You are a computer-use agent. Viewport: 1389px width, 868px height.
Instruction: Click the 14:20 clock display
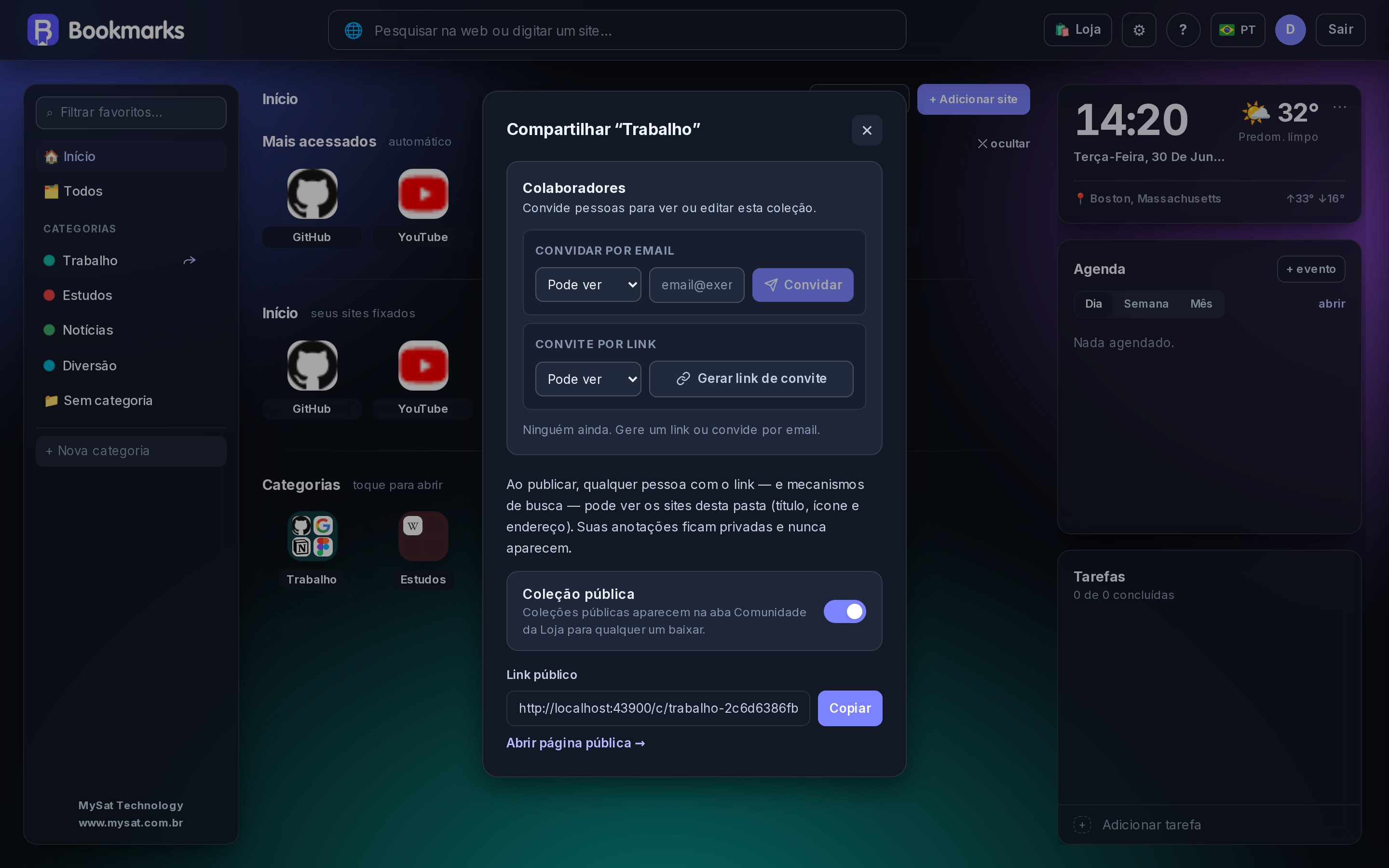1131,120
